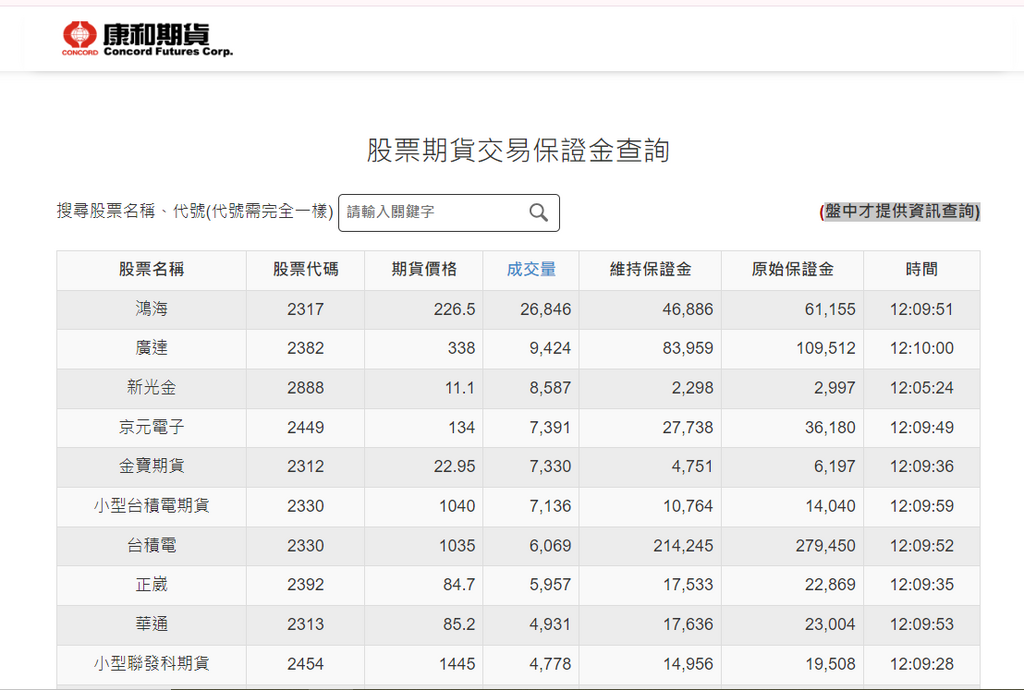Click maintenance margin 83,959
Viewport: 1024px width, 690px height.
tap(688, 348)
